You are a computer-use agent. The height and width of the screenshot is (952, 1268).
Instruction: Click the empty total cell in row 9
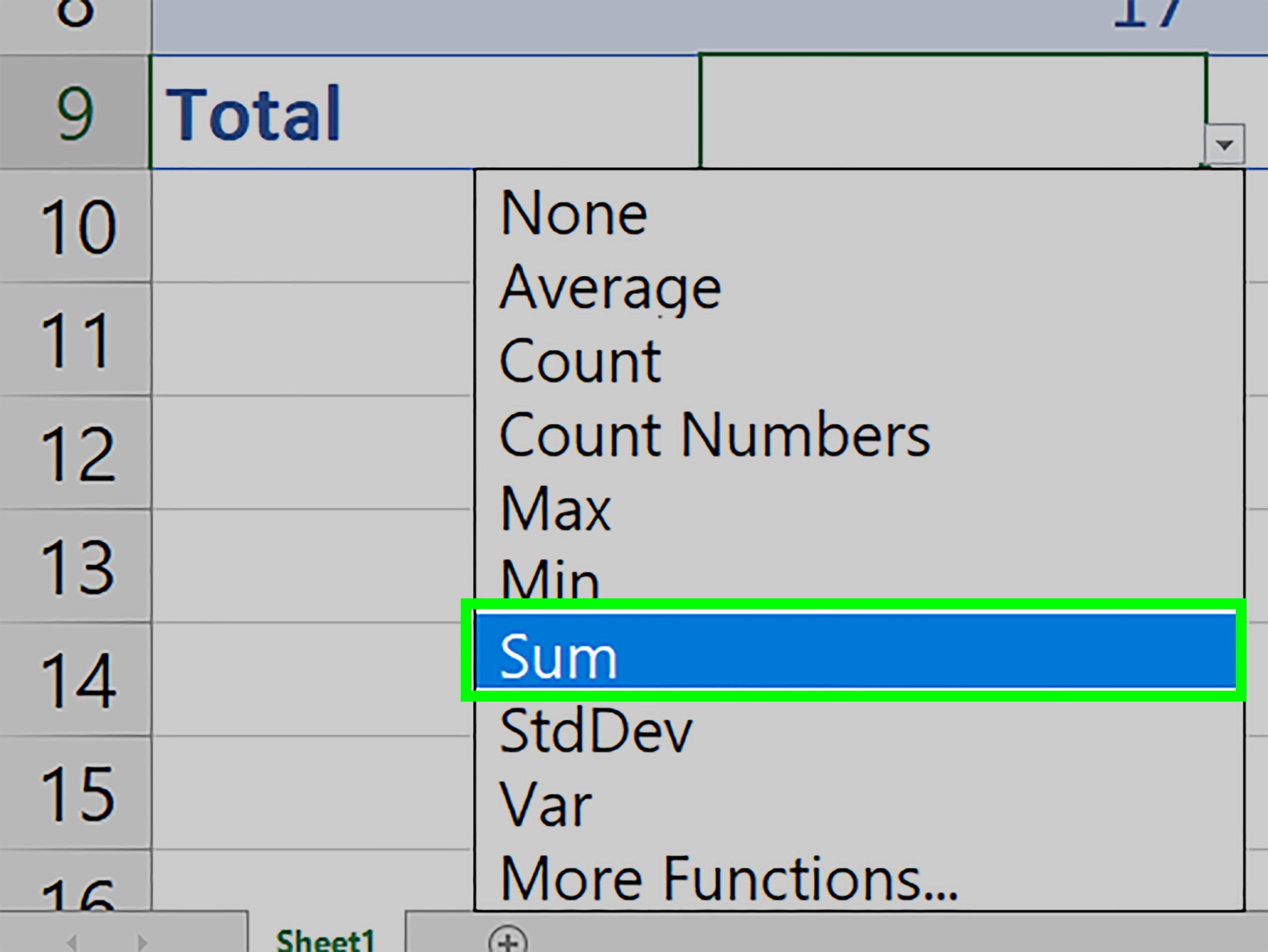point(953,110)
